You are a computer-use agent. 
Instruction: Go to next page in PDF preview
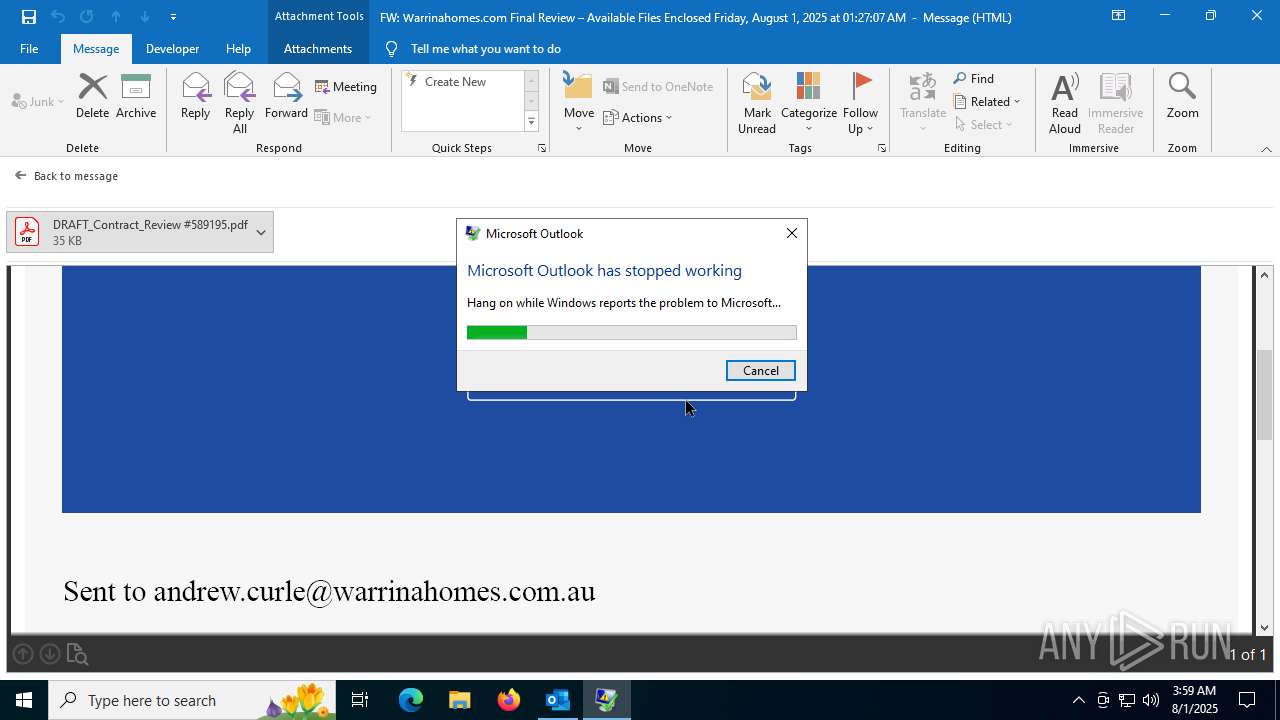49,654
